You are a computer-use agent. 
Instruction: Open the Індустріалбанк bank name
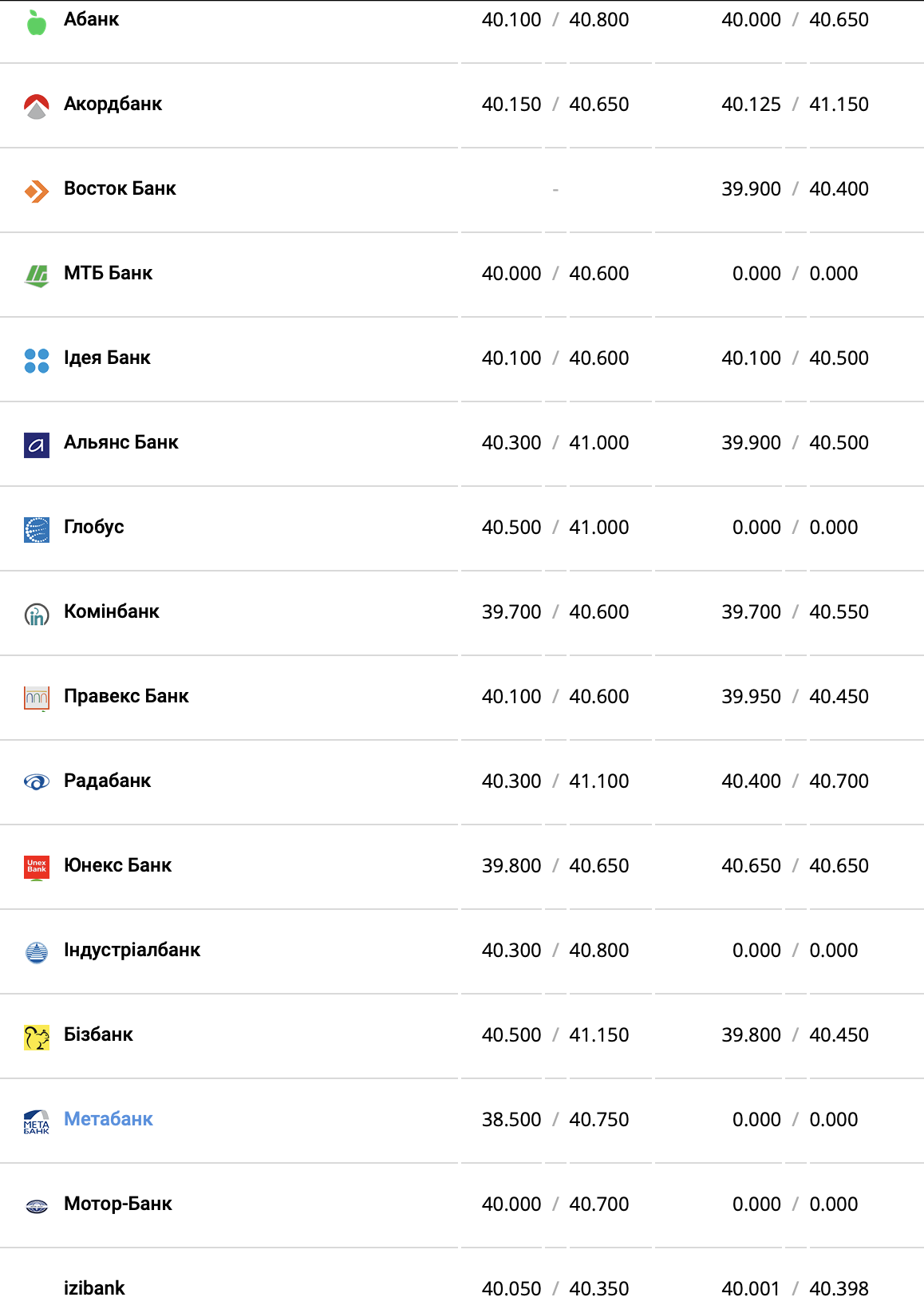[x=132, y=950]
